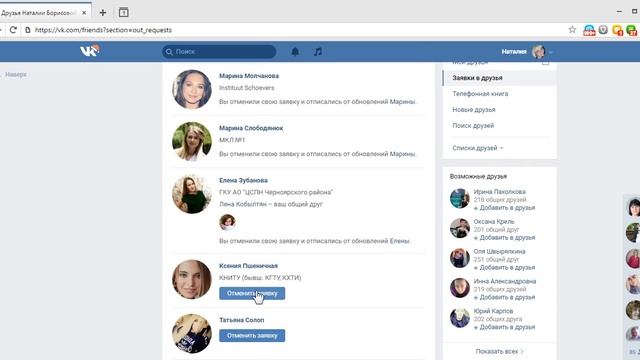This screenshot has width=640, height=360.
Task: Add Ирина Пахолкова as friend
Action: [504, 208]
